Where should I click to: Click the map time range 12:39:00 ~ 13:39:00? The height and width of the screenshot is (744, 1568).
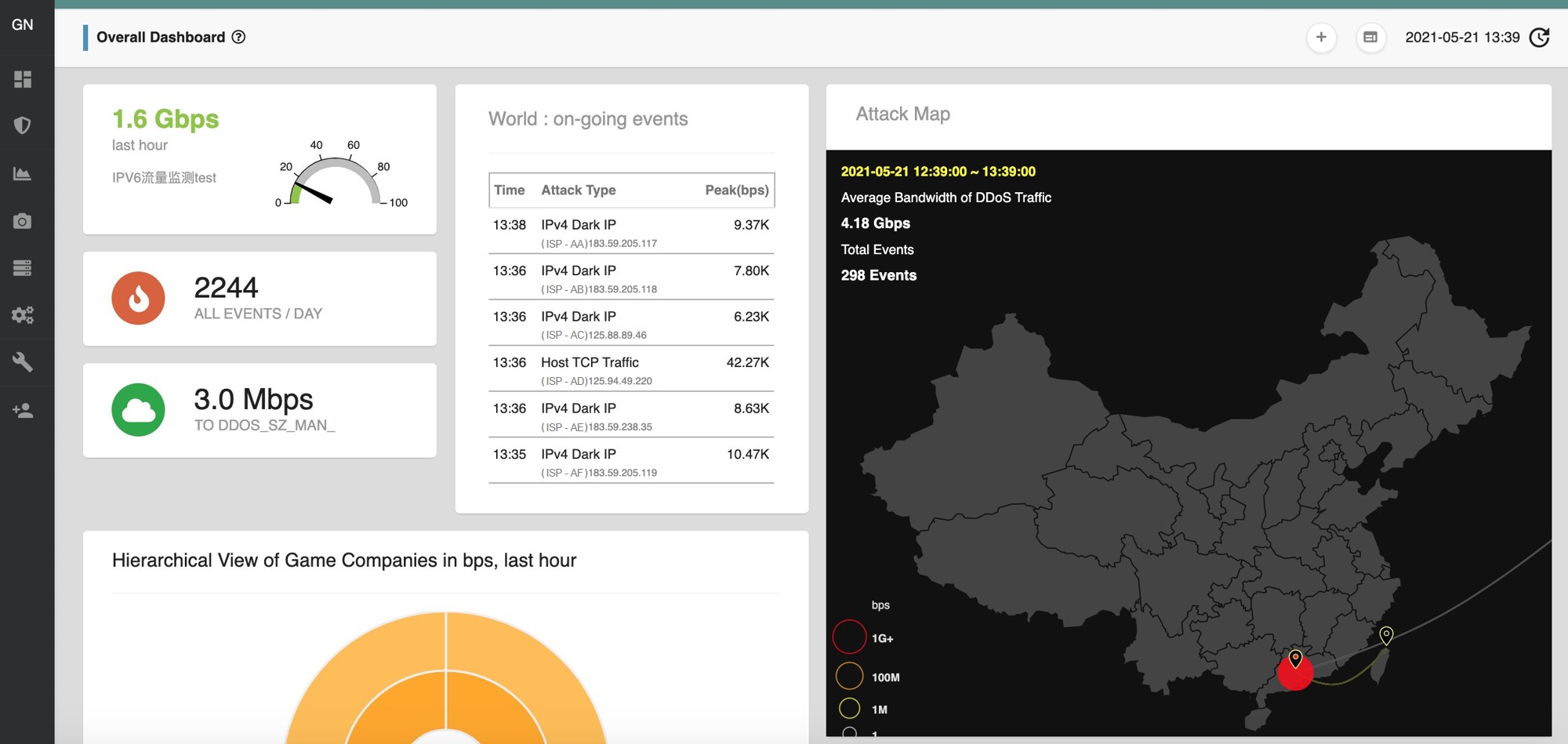point(938,172)
